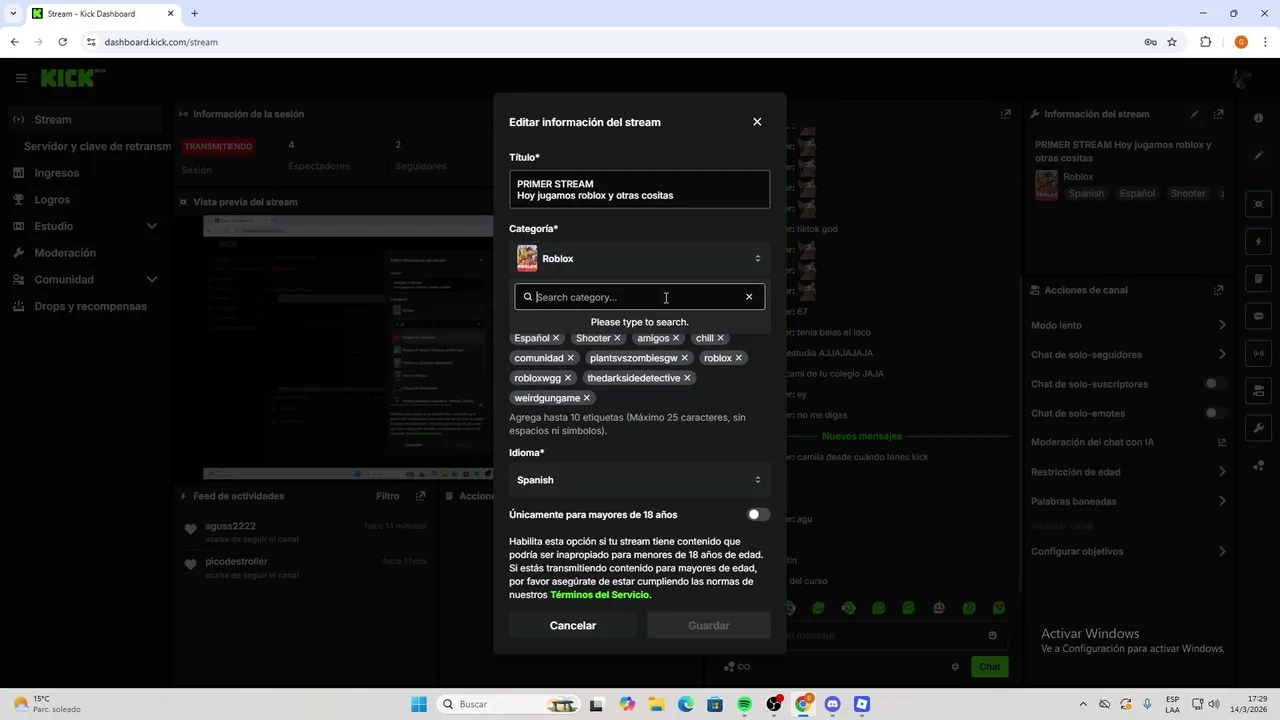Bookmark this page with the star icon
Viewport: 1280px width, 720px height.
1172,42
